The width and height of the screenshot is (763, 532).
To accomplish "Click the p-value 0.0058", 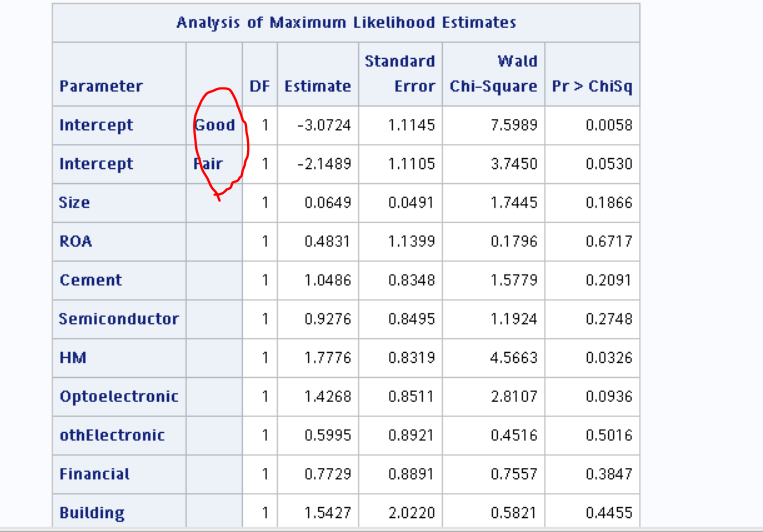I will [x=609, y=125].
